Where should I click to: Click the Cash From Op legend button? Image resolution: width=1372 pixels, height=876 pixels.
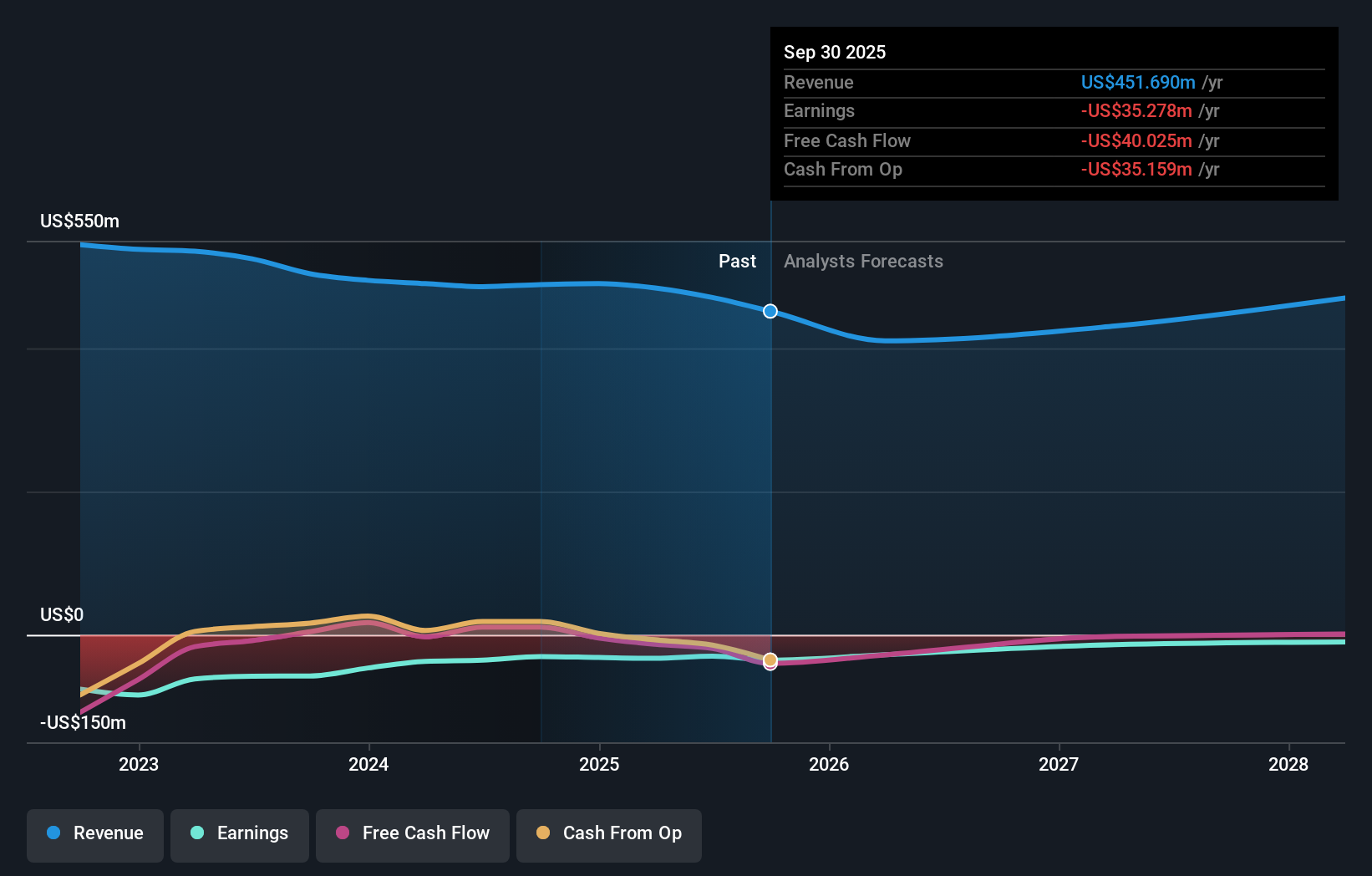[608, 833]
